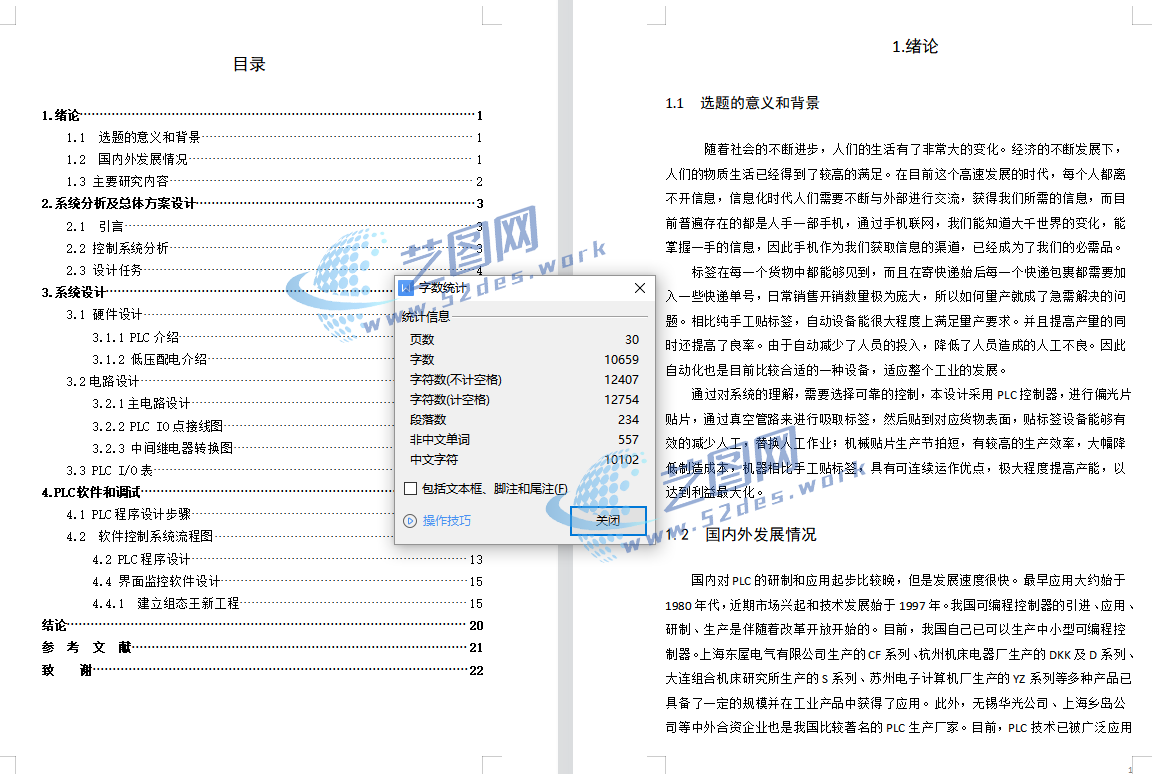Image resolution: width=1176 pixels, height=774 pixels.
Task: Go to the 4.2 PLC 程序设计 entry
Action: point(288,560)
